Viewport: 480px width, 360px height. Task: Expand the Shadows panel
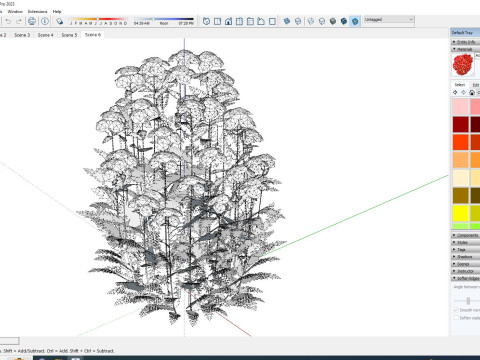tap(466, 257)
